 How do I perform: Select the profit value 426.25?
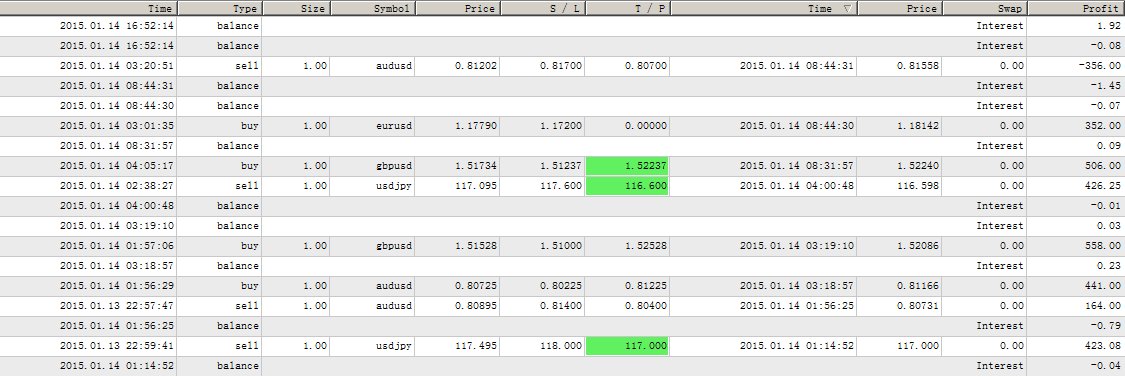(x=1103, y=186)
